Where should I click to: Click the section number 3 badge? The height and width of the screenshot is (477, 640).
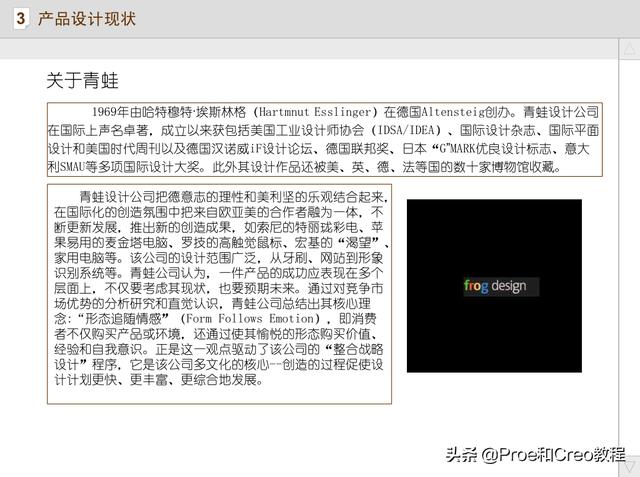(x=20, y=19)
